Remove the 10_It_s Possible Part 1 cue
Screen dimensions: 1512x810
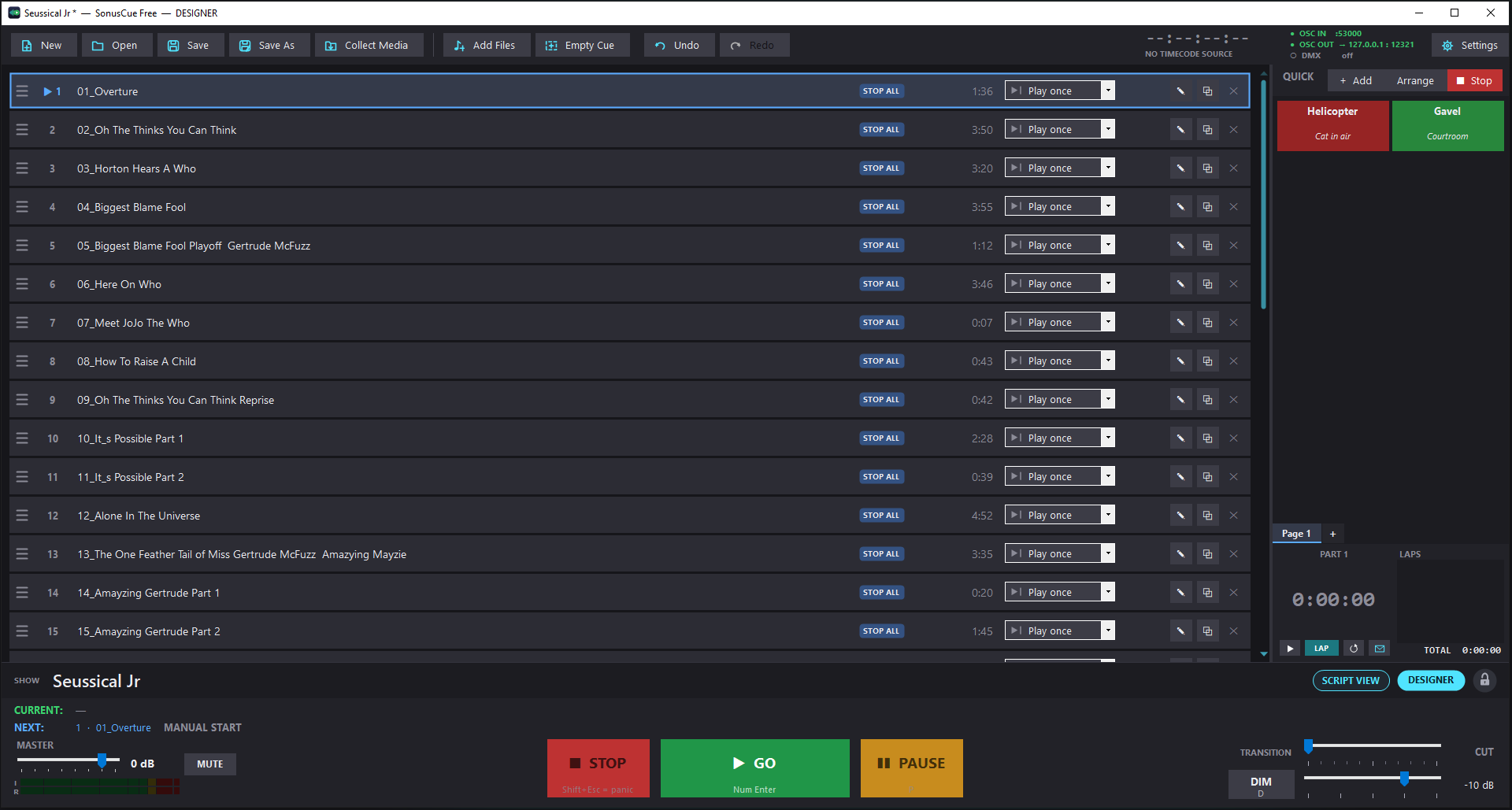[x=1234, y=438]
